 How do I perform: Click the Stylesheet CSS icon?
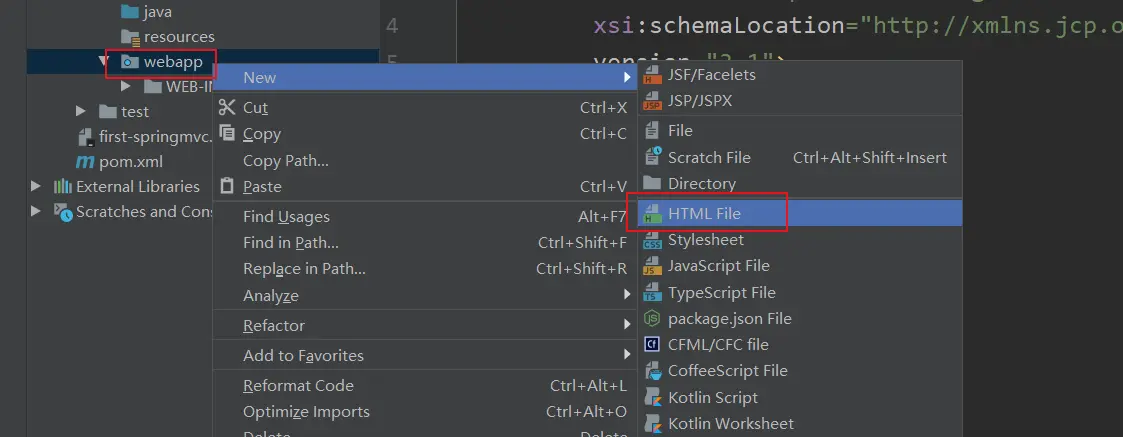click(x=653, y=240)
